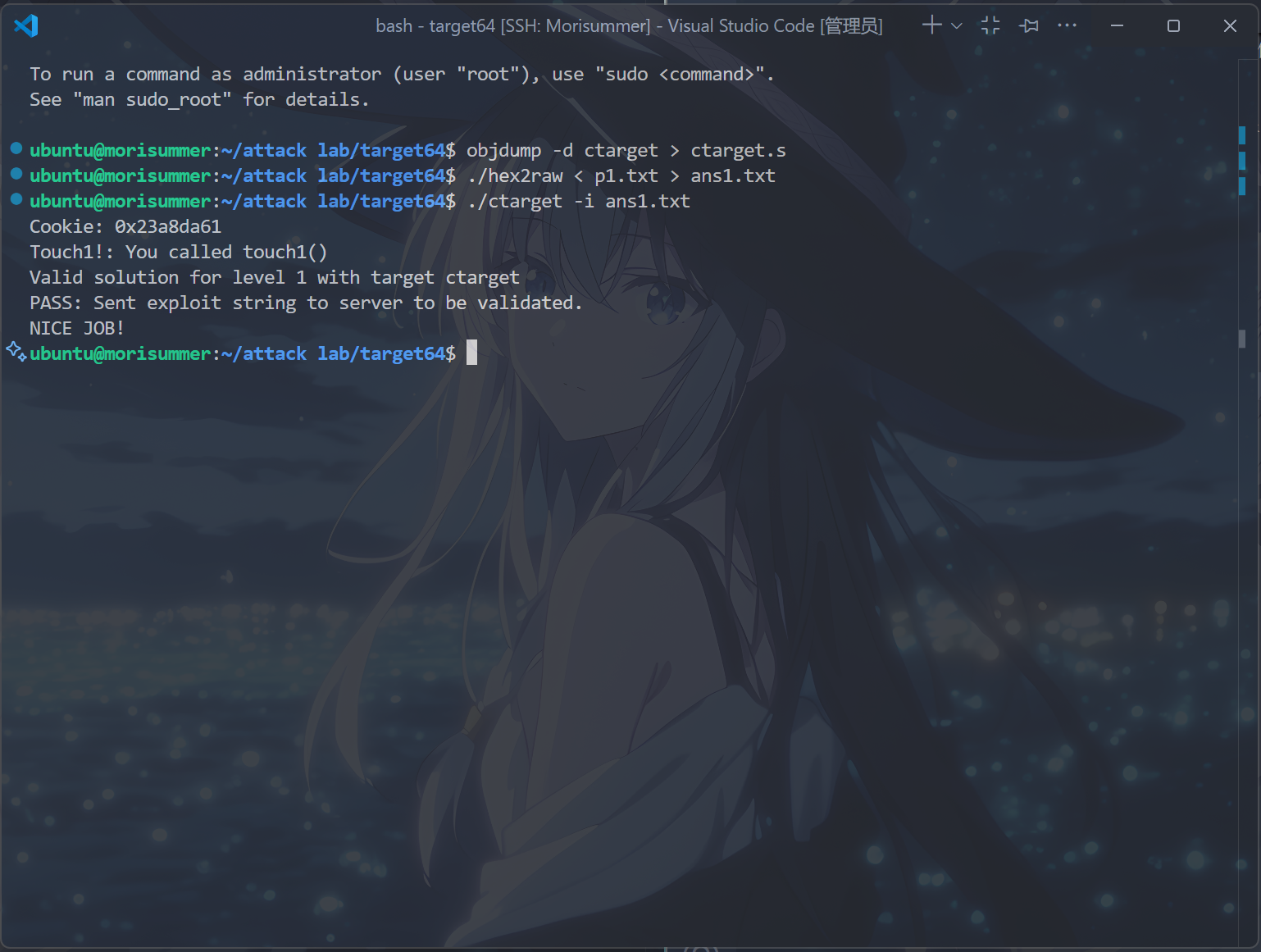Minimize the terminal window

[1117, 26]
